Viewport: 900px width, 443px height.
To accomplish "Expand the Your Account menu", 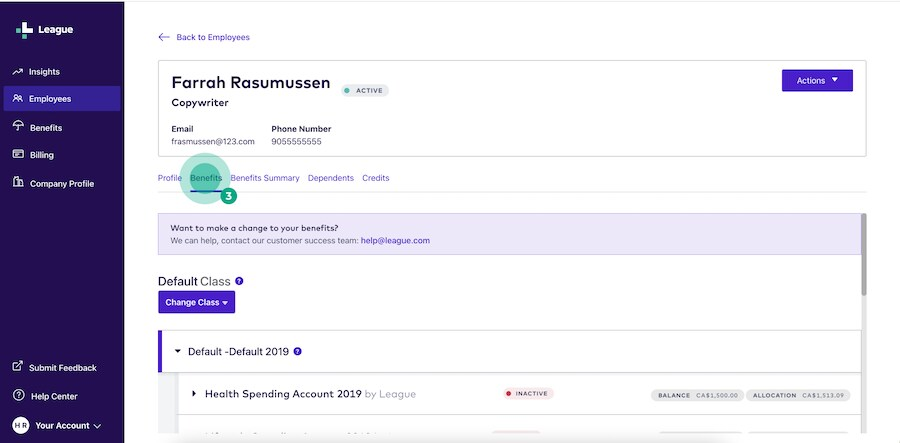I will (x=68, y=426).
